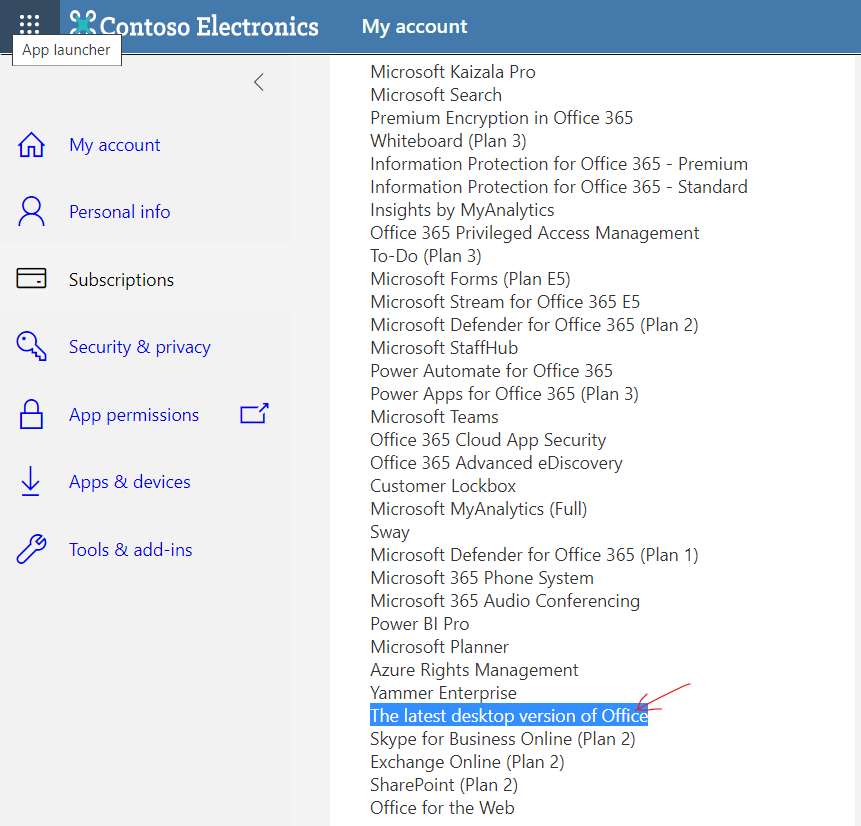Click Contoso Electronics title in header
The height and width of the screenshot is (826, 861).
click(x=209, y=26)
